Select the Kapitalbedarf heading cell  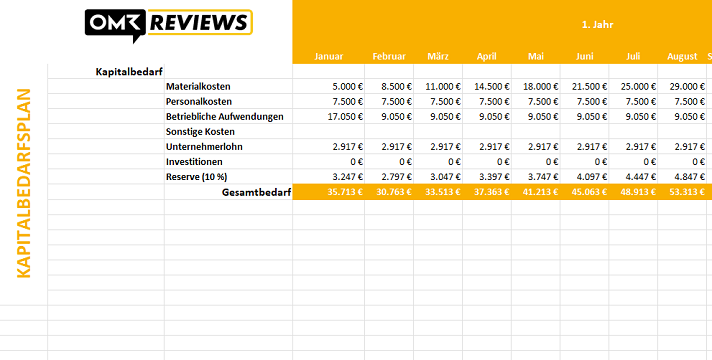[129, 72]
